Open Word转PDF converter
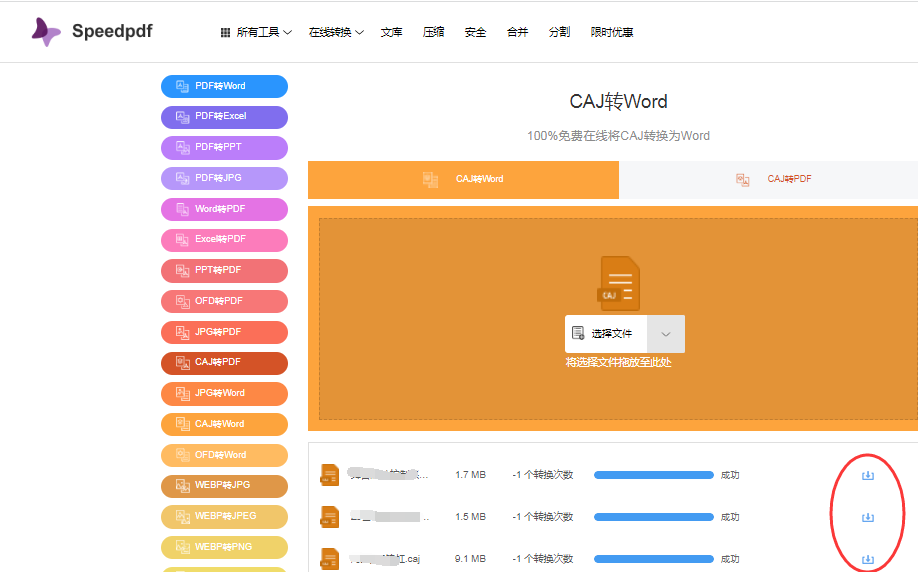Image resolution: width=918 pixels, height=572 pixels. (224, 209)
